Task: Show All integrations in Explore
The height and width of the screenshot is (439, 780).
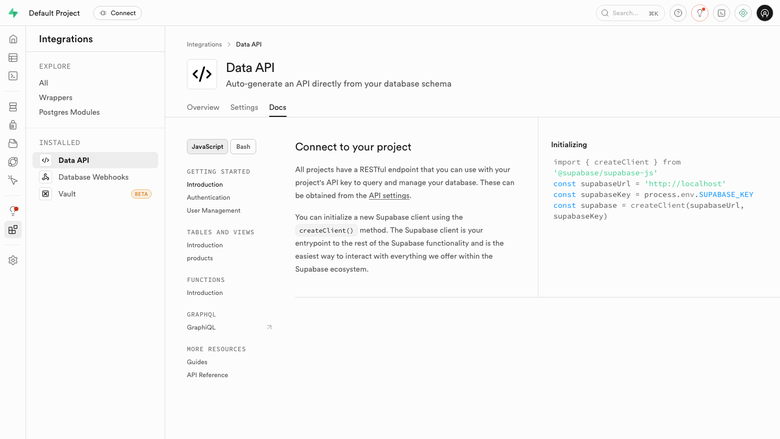Action: 44,83
